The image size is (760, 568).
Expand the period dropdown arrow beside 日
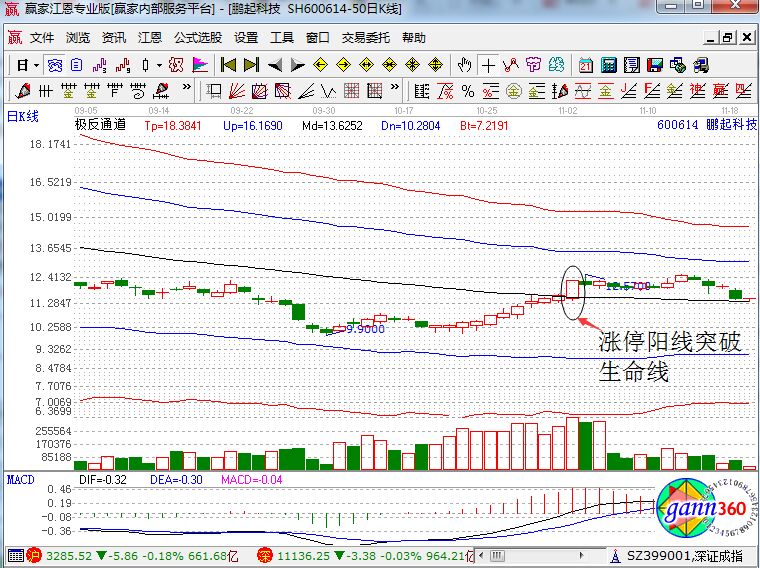pyautogui.click(x=36, y=65)
